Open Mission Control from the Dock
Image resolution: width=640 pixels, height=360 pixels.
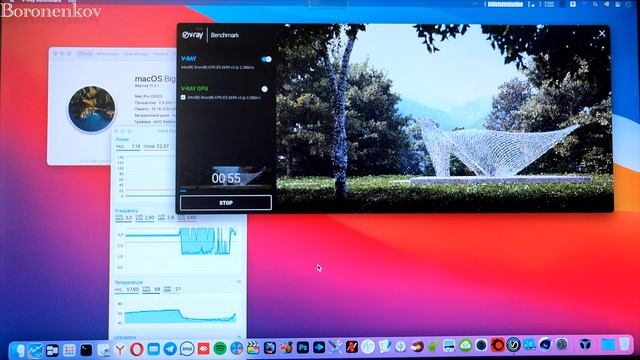point(52,350)
